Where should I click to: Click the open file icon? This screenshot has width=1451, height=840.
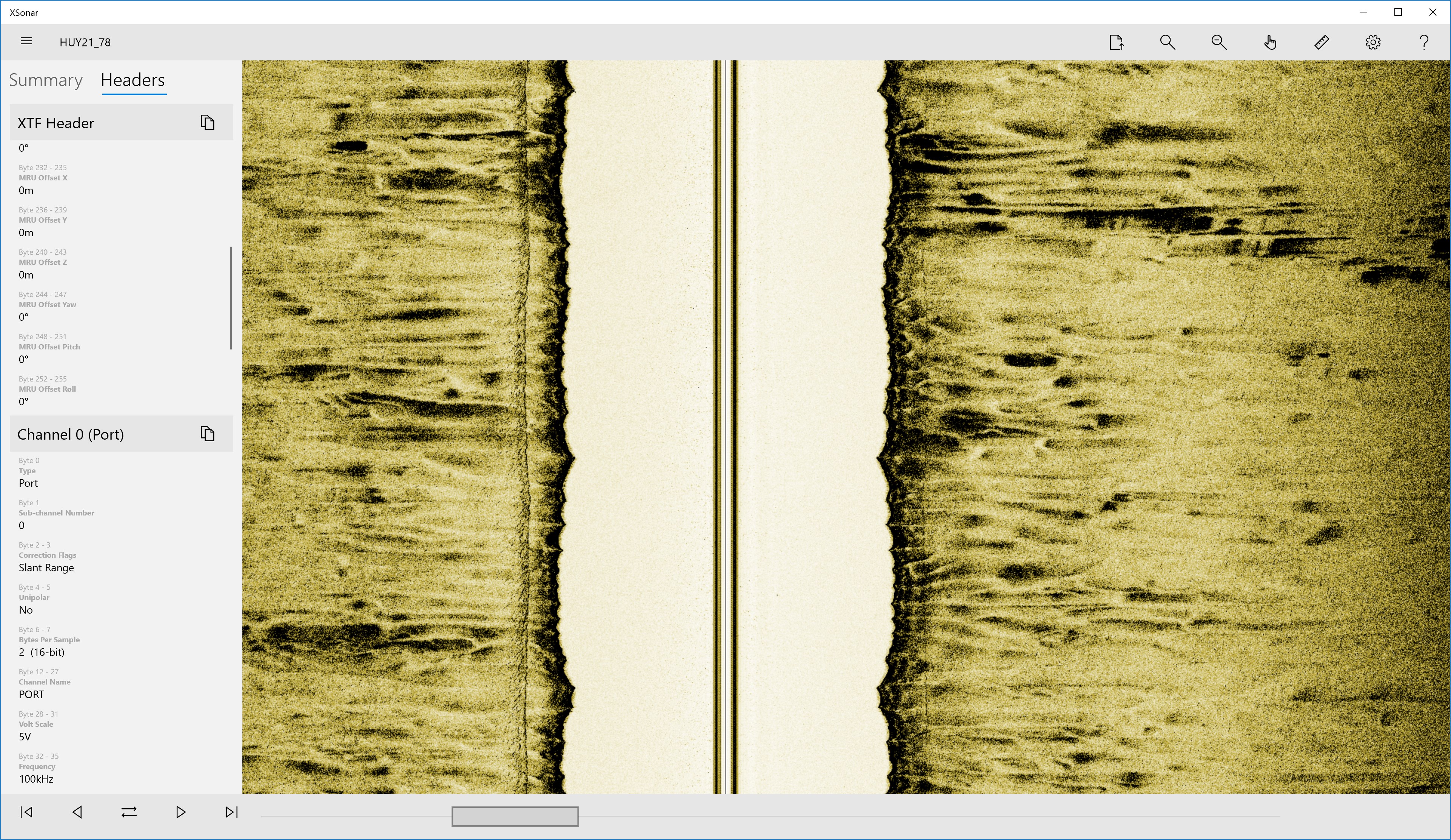(1116, 42)
